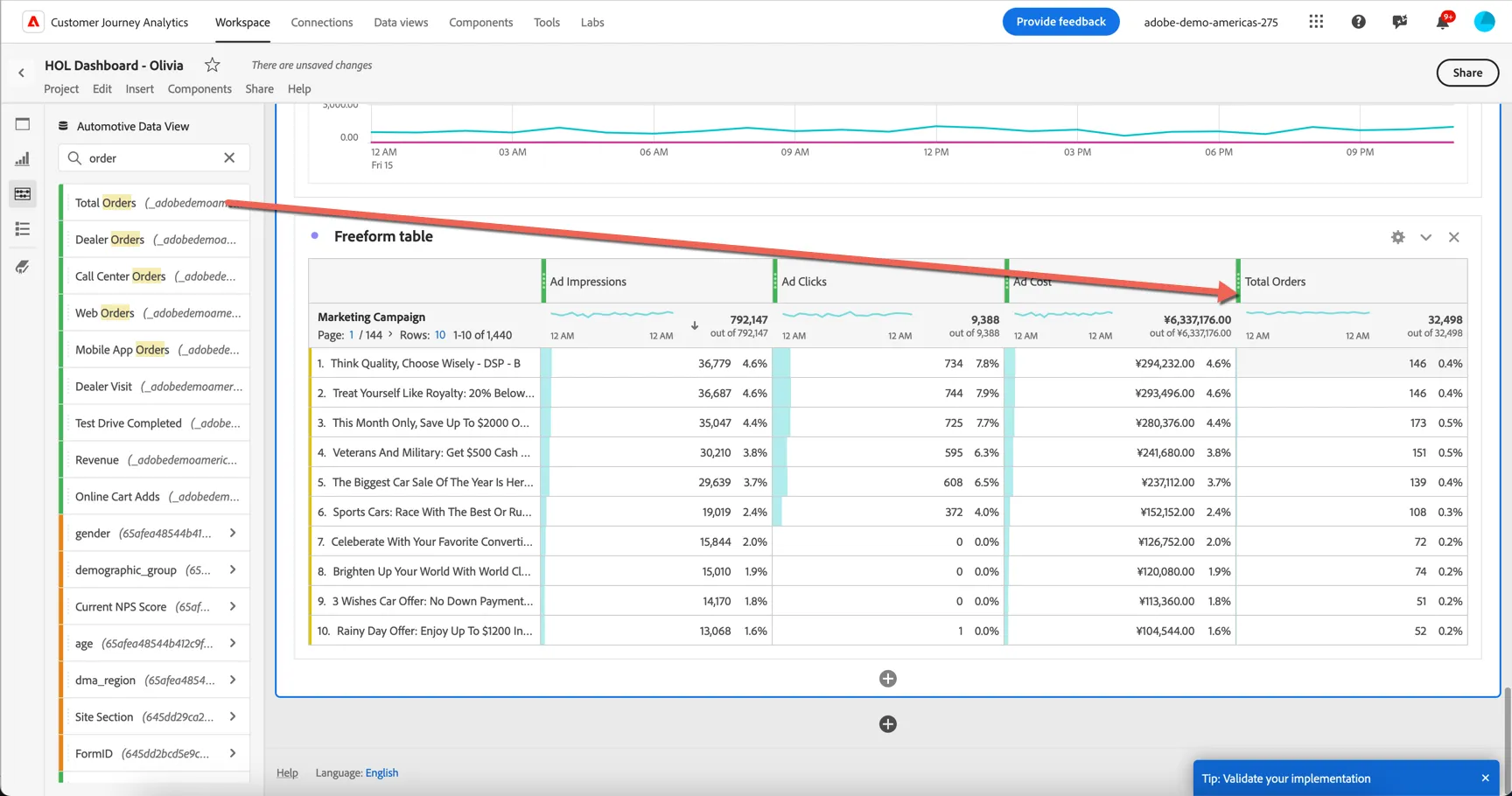Go back with the left arrow
The image size is (1512, 796).
click(21, 73)
